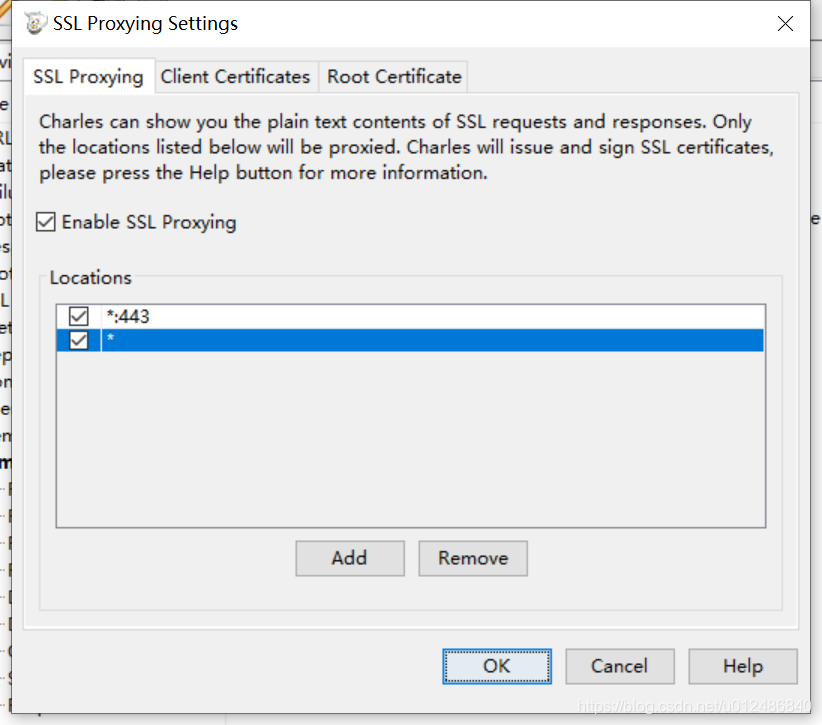The image size is (822, 725).
Task: Select the highlighted * location row
Action: click(400, 340)
